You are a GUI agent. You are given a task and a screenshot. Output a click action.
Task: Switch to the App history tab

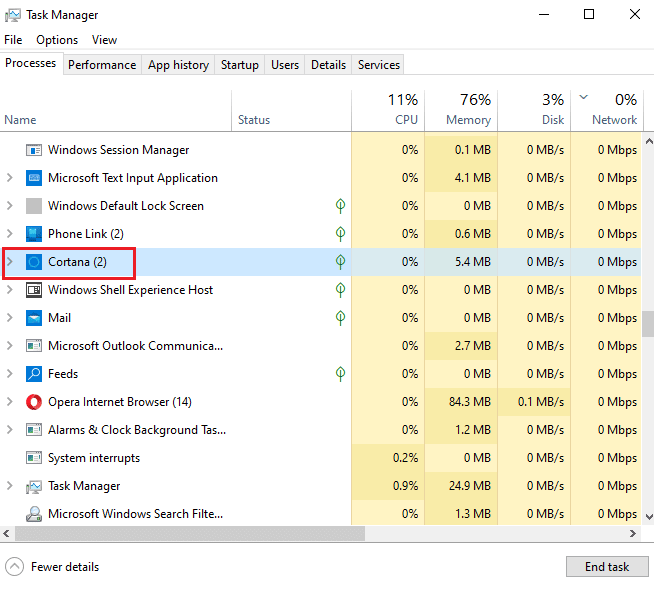178,65
